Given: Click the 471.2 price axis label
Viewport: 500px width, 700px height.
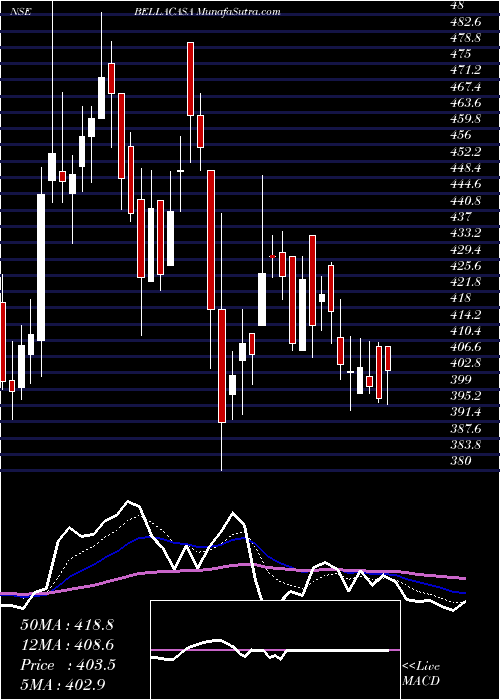Looking at the screenshot, I should pos(467,70).
